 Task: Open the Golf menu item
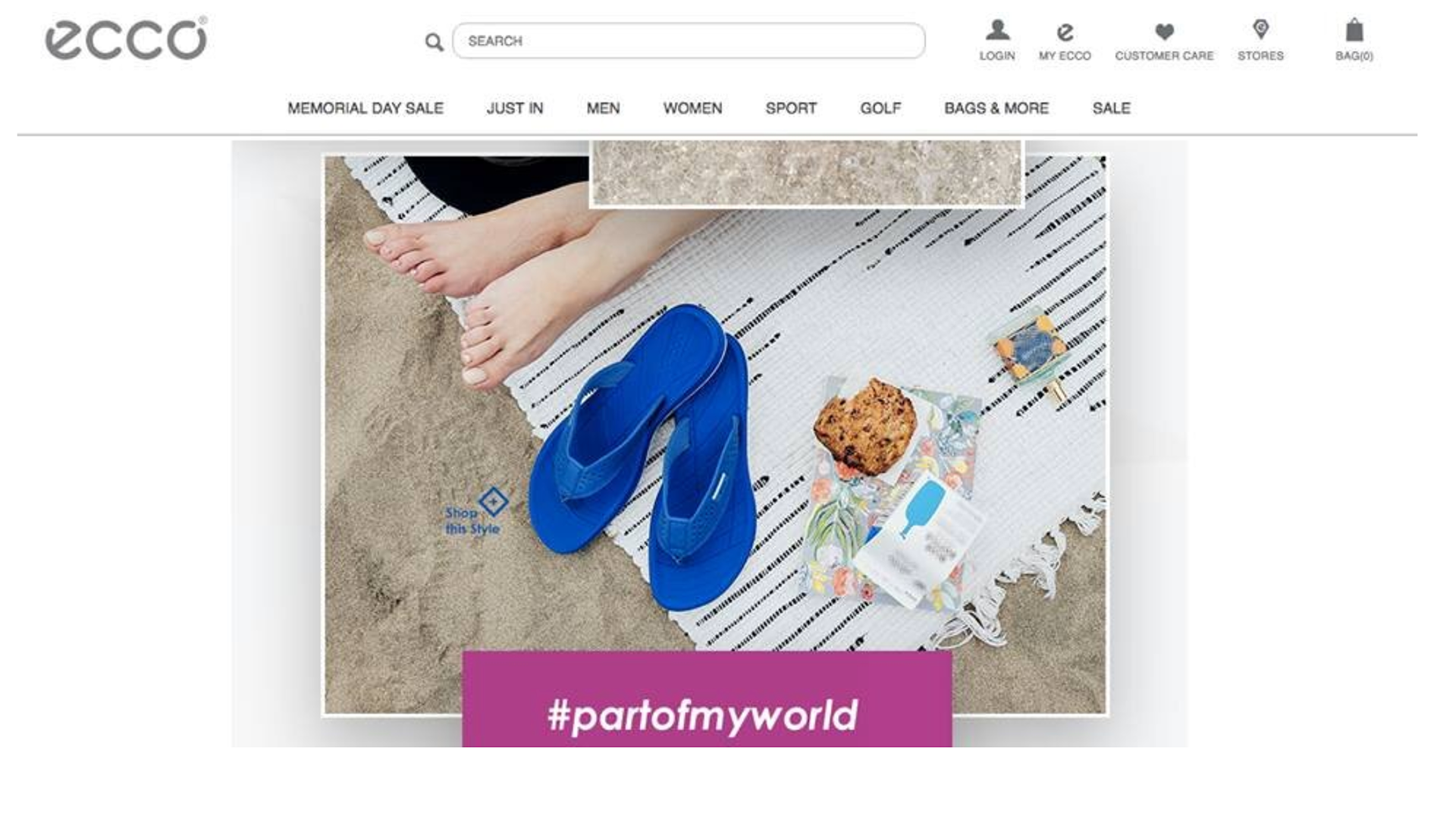[x=880, y=108]
